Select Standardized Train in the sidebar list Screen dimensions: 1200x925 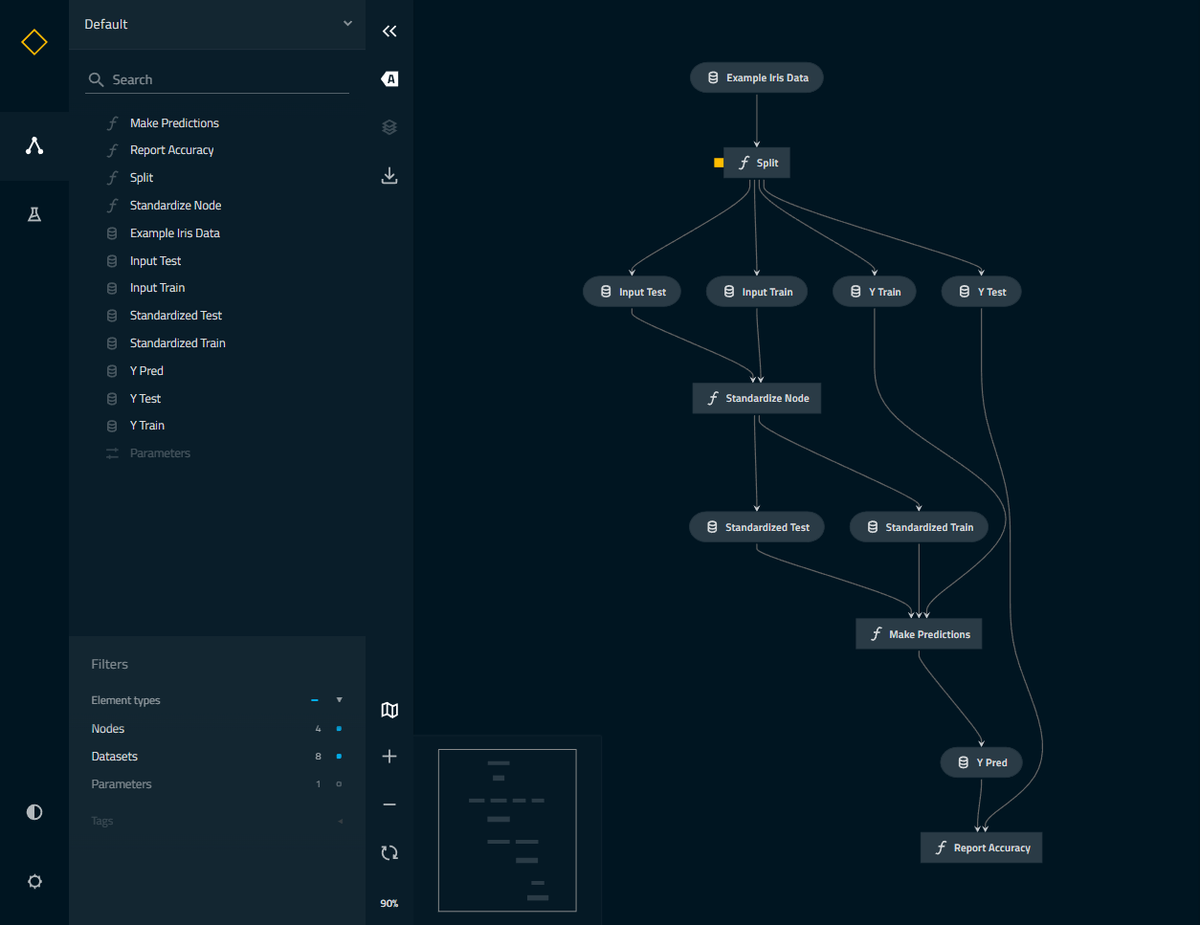(177, 343)
